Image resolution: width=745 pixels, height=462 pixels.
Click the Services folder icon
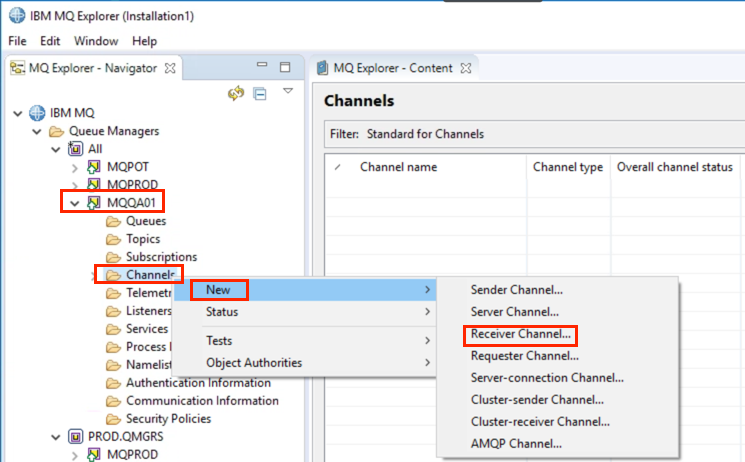tap(113, 329)
